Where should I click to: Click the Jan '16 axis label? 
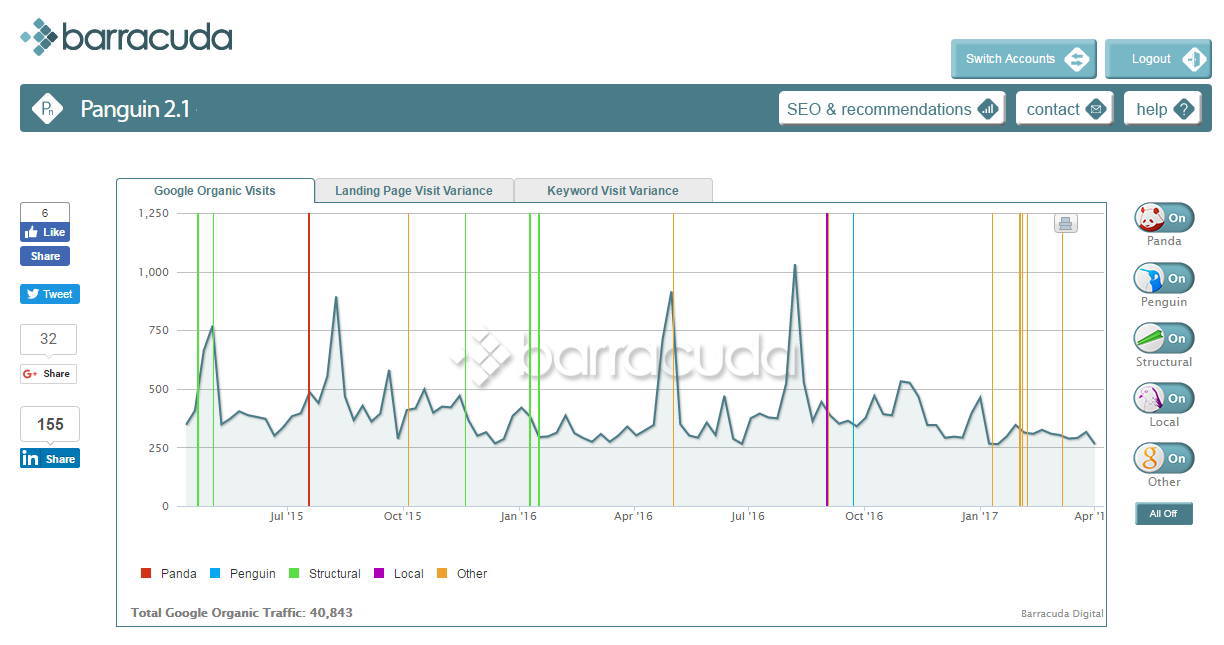click(x=519, y=516)
